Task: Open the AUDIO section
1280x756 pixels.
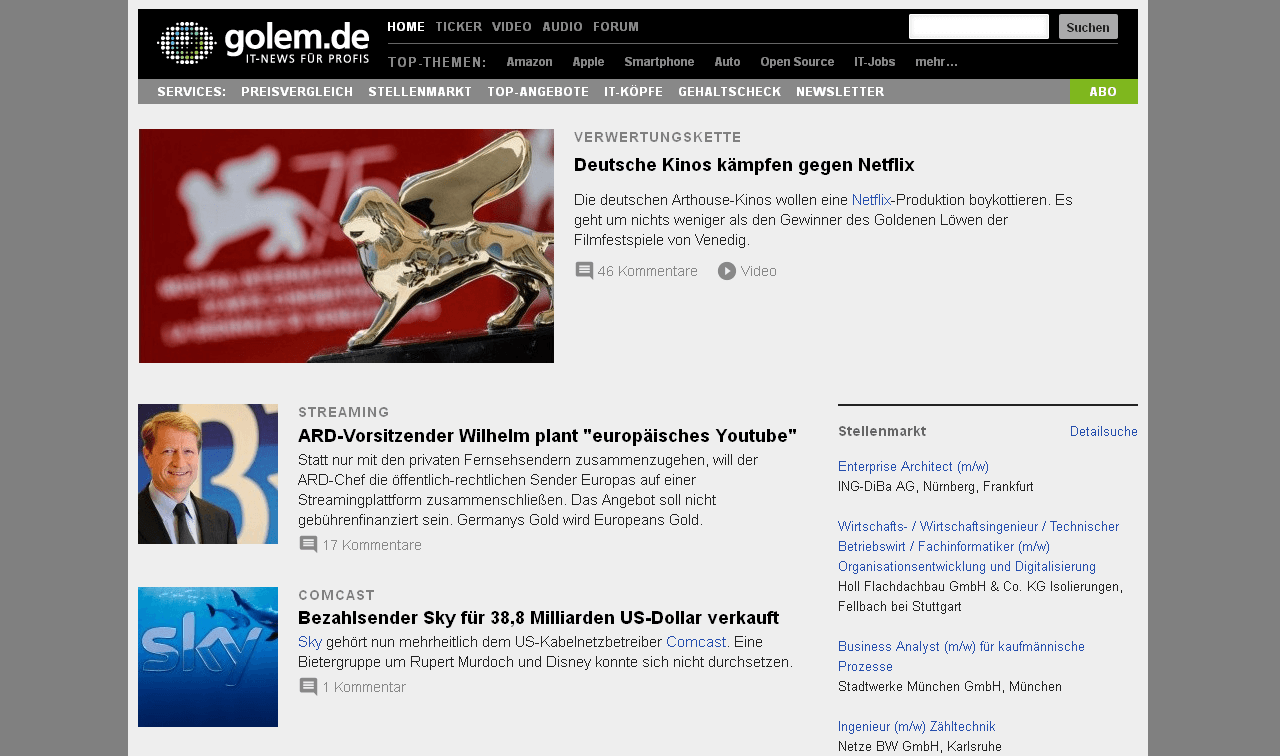Action: (562, 27)
